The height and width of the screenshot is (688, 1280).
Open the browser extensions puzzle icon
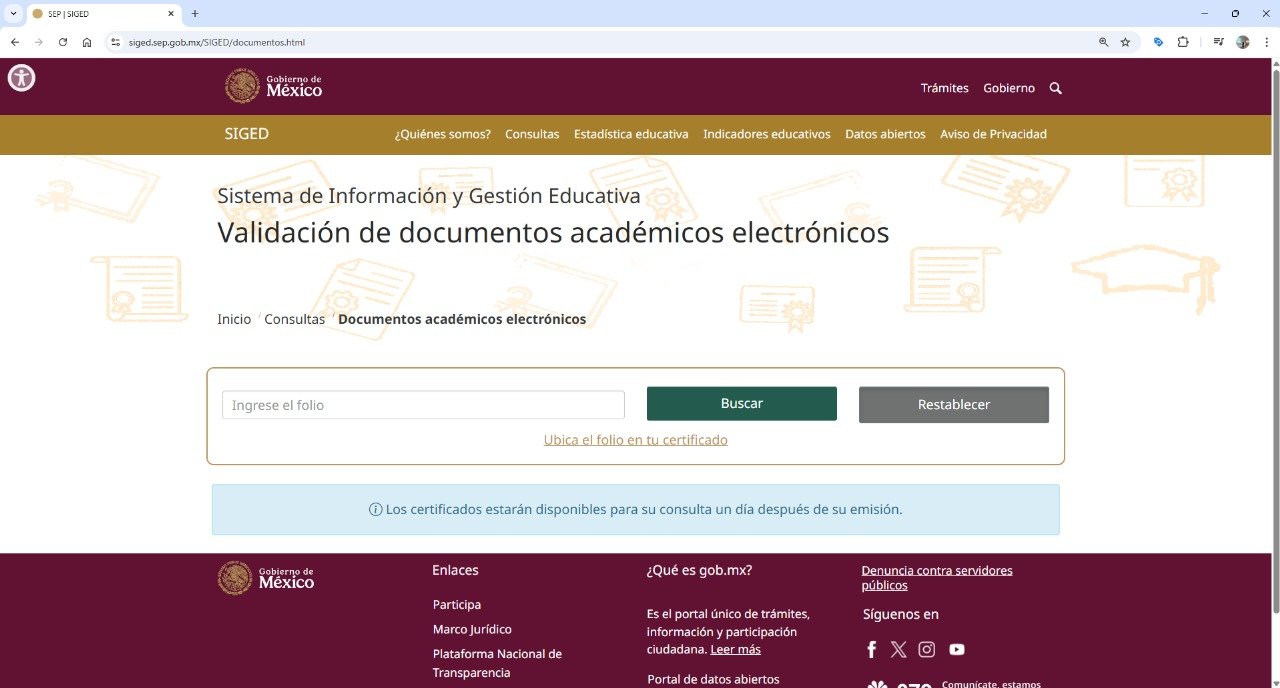point(1183,42)
